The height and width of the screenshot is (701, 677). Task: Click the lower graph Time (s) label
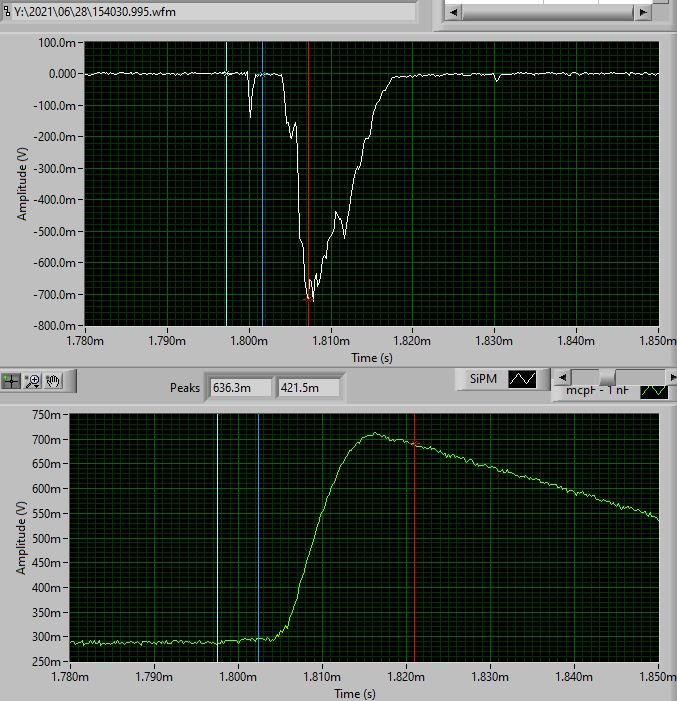[355, 693]
